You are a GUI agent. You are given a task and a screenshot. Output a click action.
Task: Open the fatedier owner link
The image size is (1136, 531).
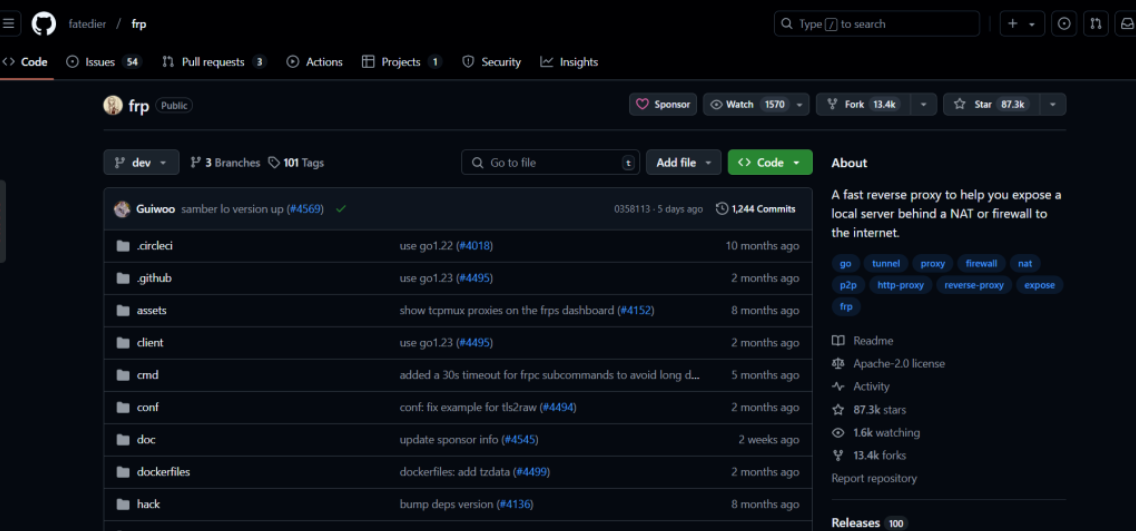point(87,24)
